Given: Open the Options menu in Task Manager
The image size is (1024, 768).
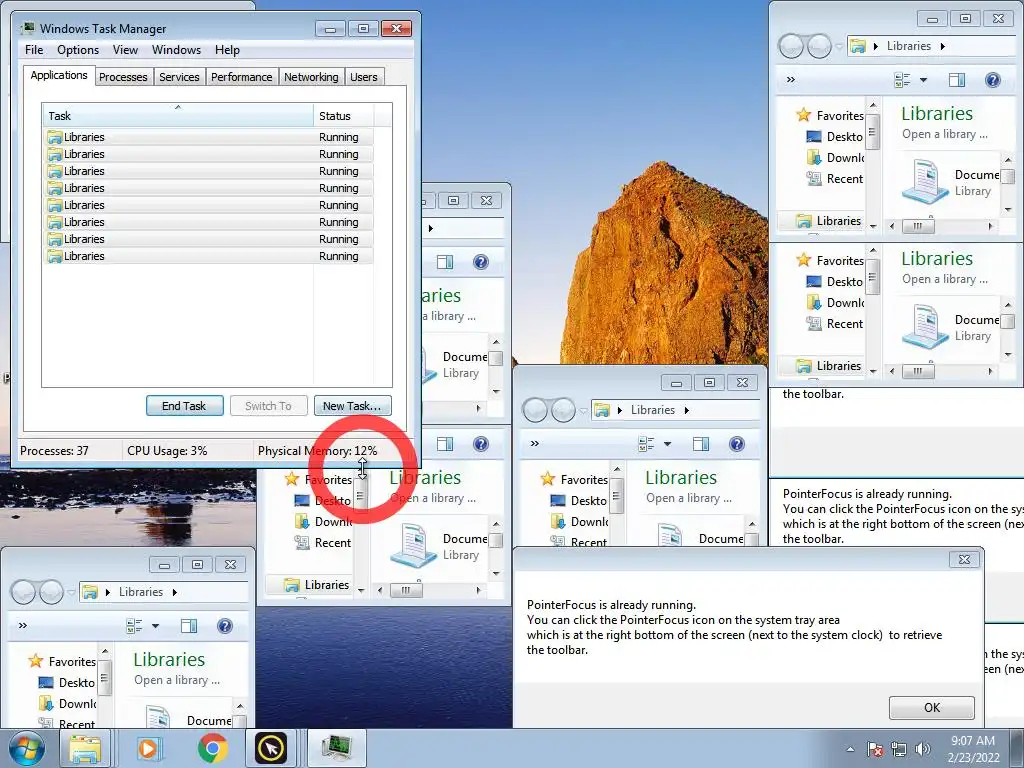Looking at the screenshot, I should 78,50.
